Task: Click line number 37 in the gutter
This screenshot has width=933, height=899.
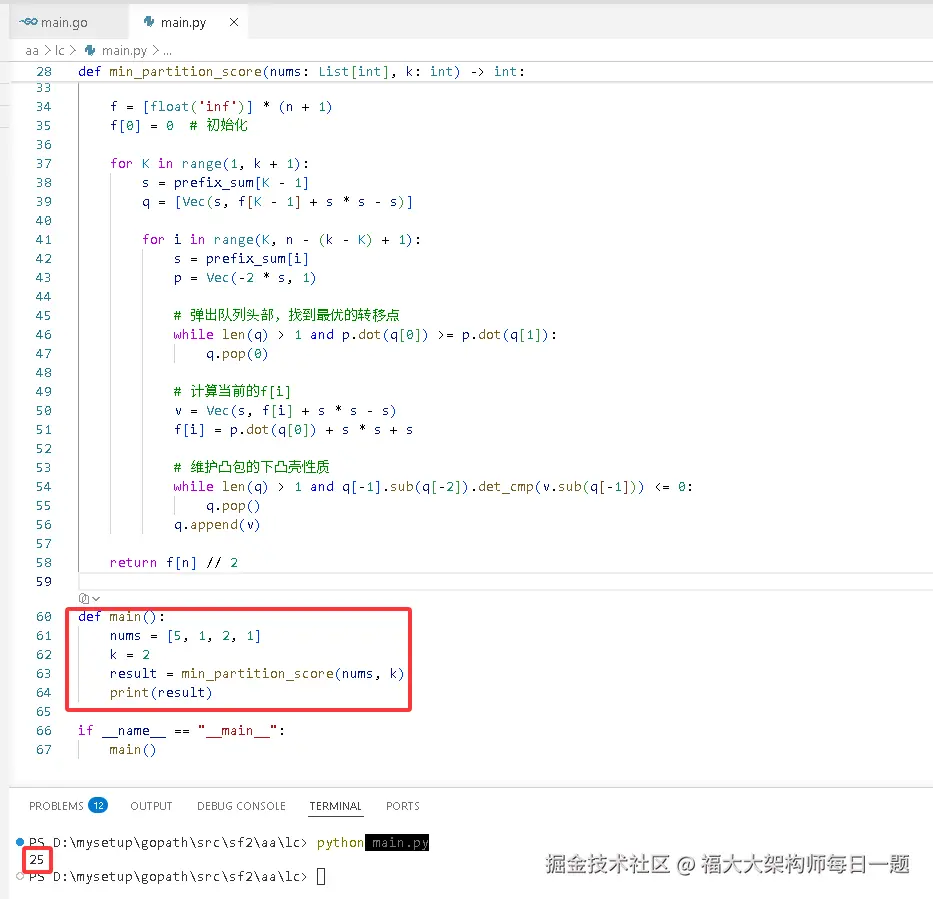Action: click(x=43, y=164)
